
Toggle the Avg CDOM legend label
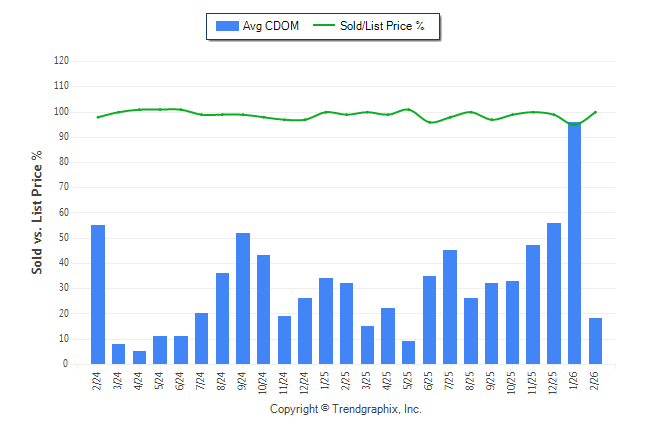click(270, 26)
